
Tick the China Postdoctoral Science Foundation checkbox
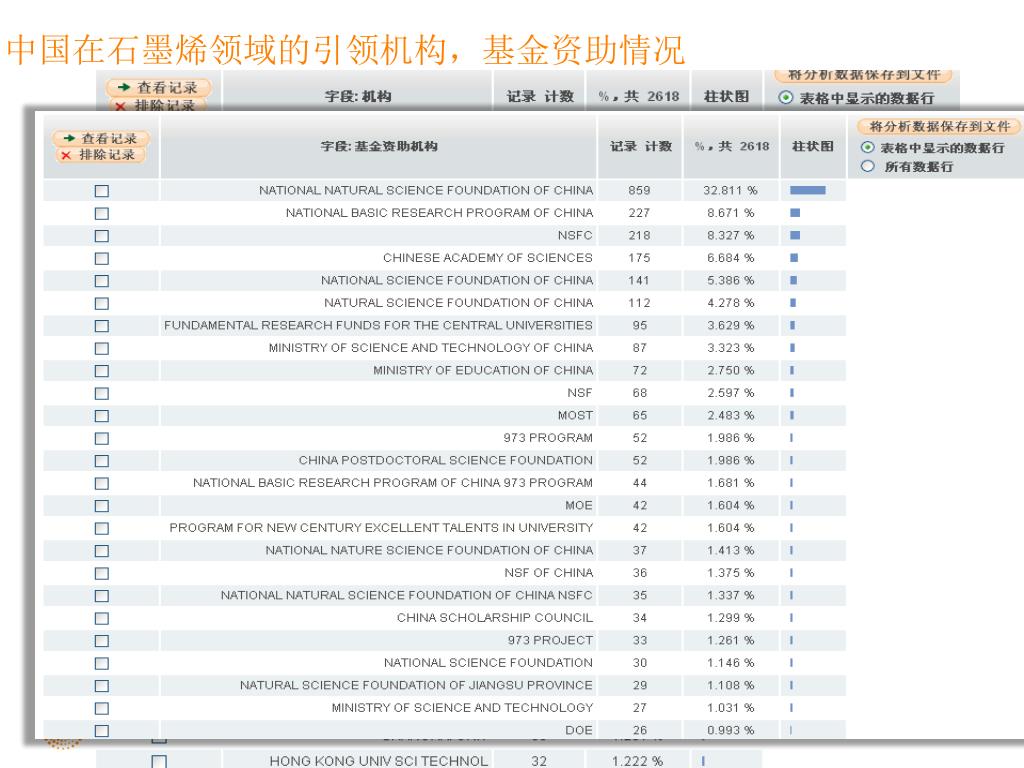pos(101,461)
